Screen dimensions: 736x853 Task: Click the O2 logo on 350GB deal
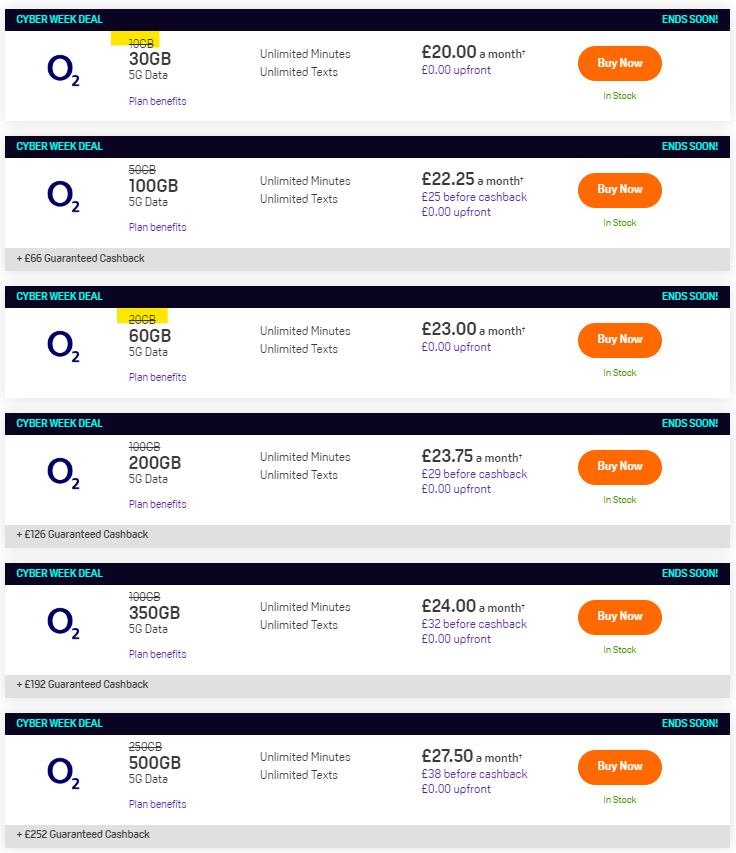pyautogui.click(x=63, y=623)
